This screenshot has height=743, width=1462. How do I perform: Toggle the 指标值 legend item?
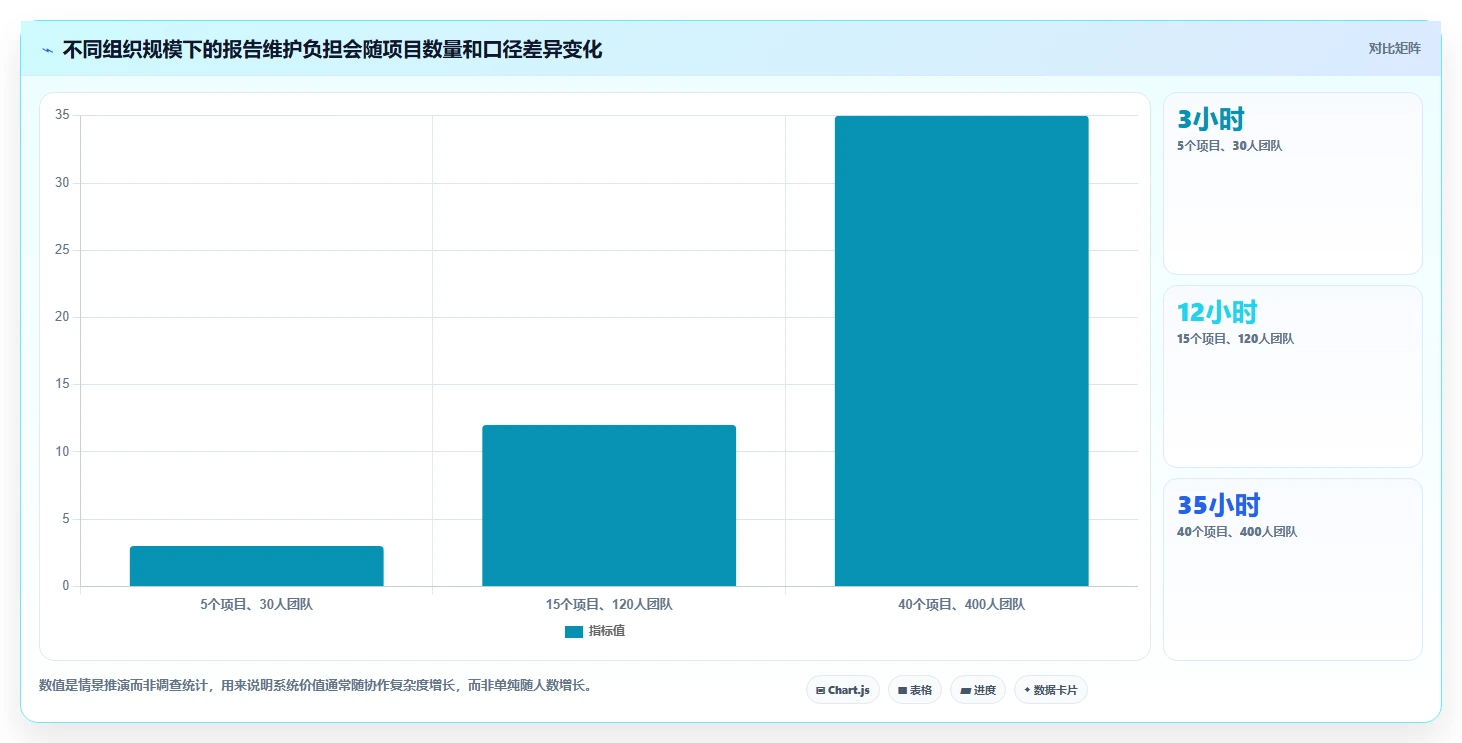[595, 631]
